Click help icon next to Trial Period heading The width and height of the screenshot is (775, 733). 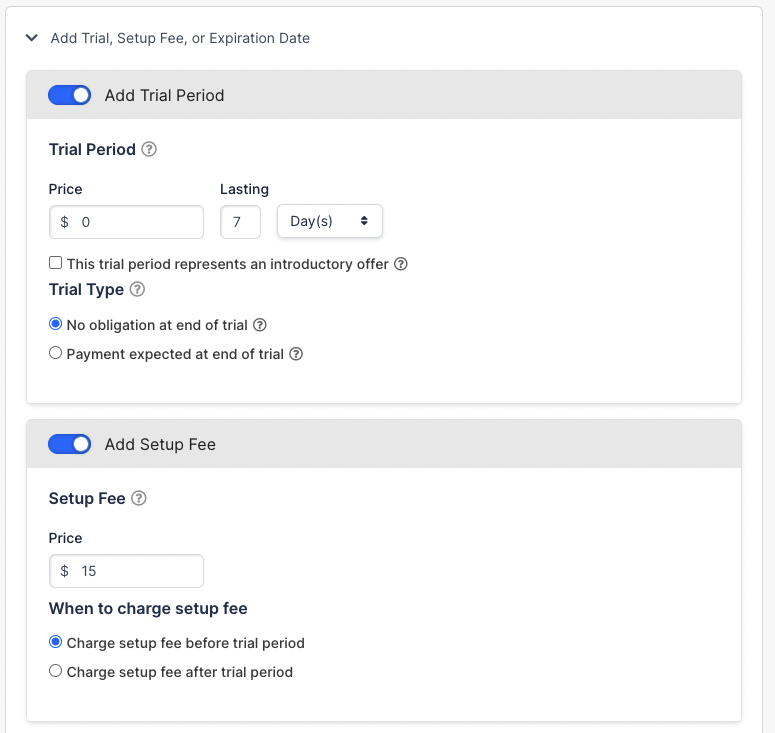click(149, 149)
